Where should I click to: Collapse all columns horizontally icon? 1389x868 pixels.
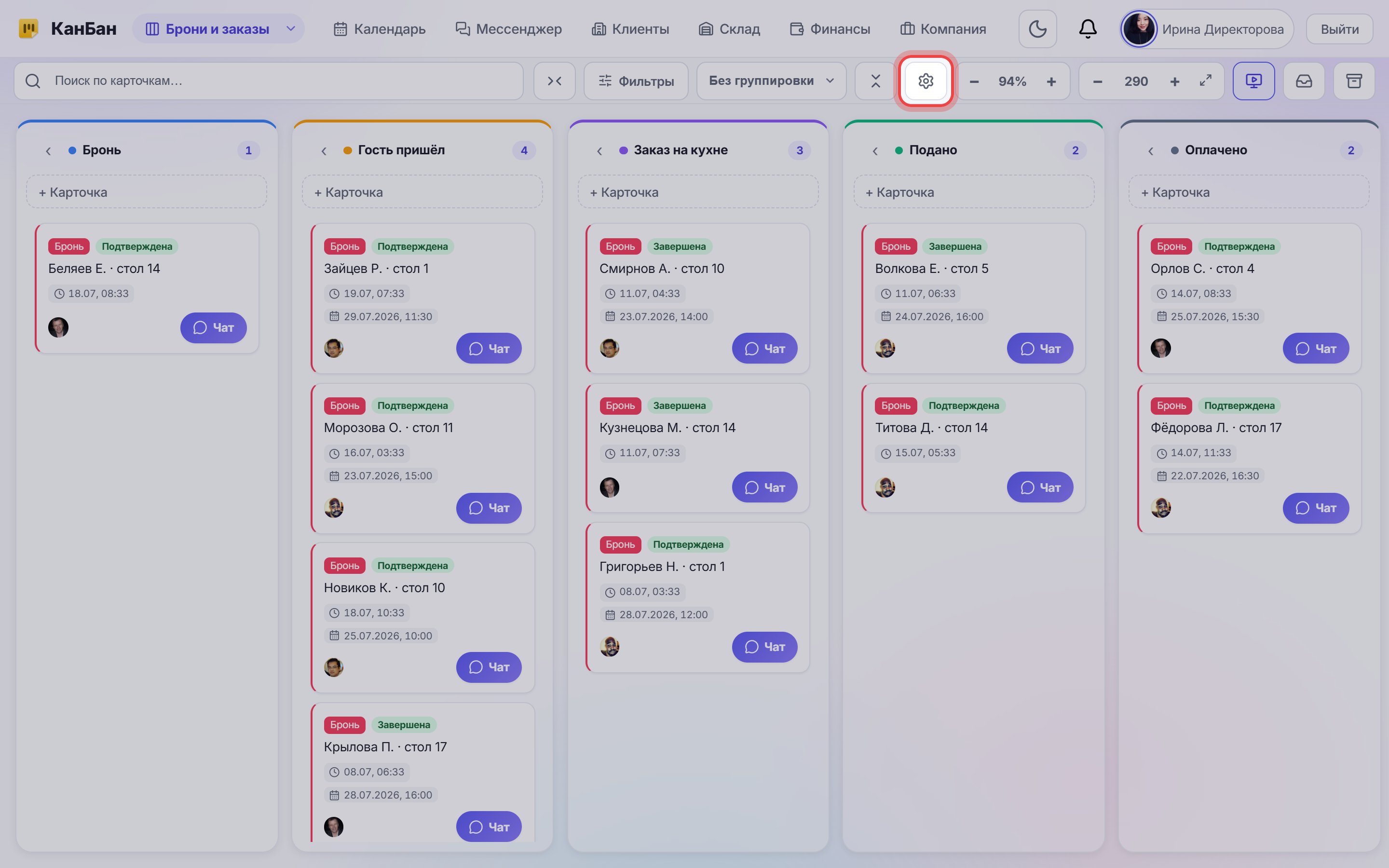pos(554,81)
